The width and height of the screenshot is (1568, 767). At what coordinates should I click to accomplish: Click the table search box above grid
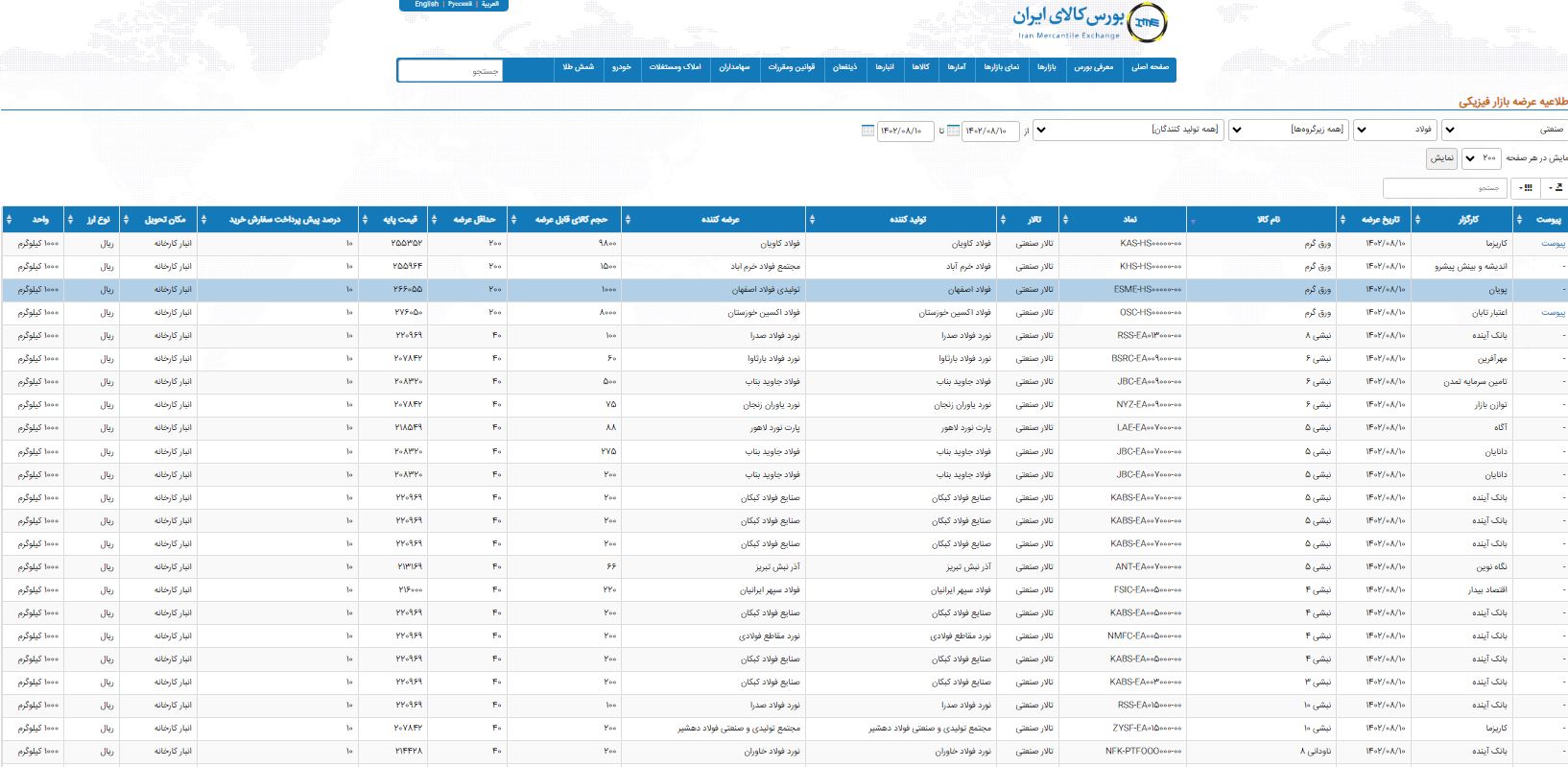coord(1444,188)
